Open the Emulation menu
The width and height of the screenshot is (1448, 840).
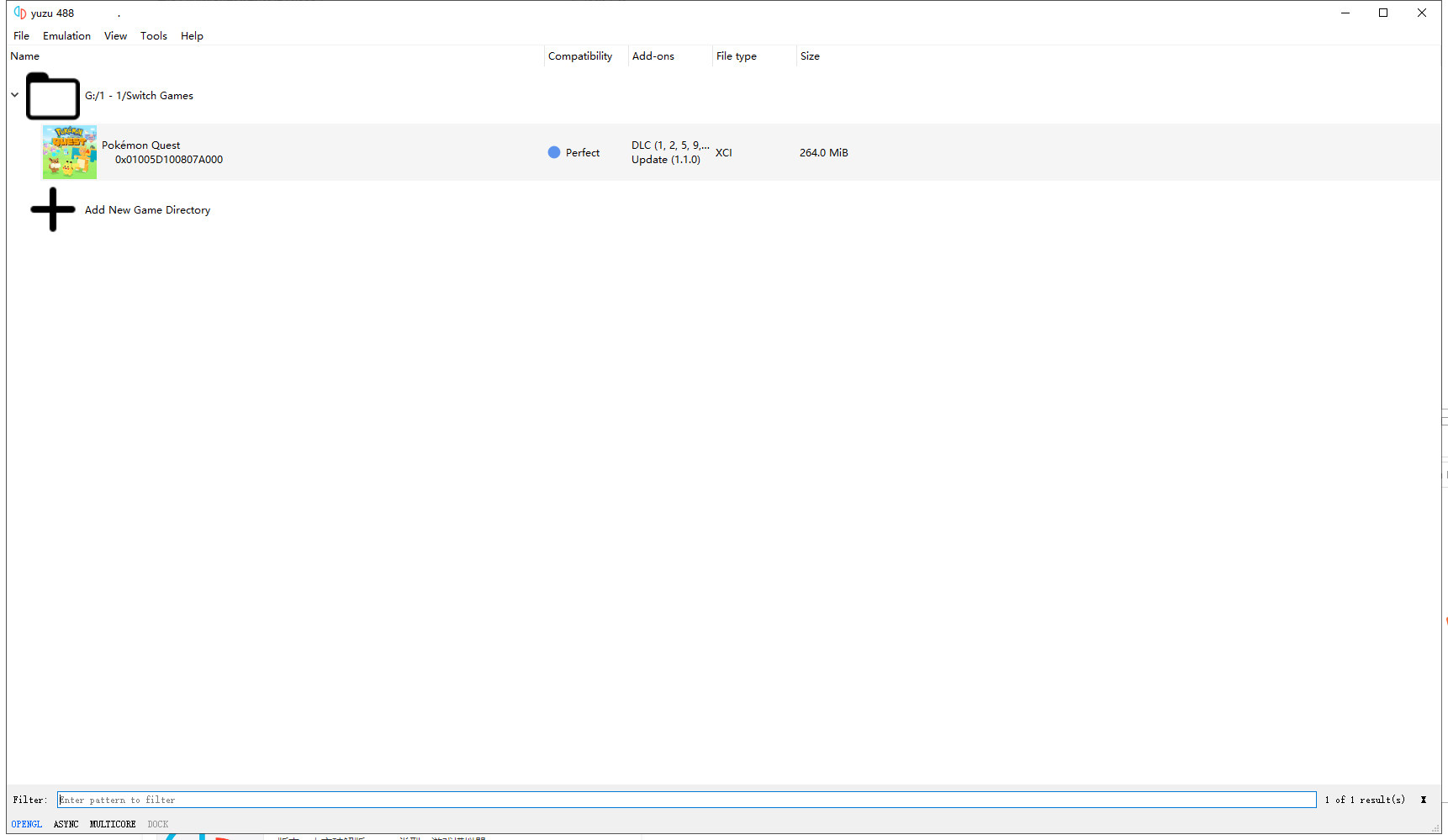pos(66,36)
